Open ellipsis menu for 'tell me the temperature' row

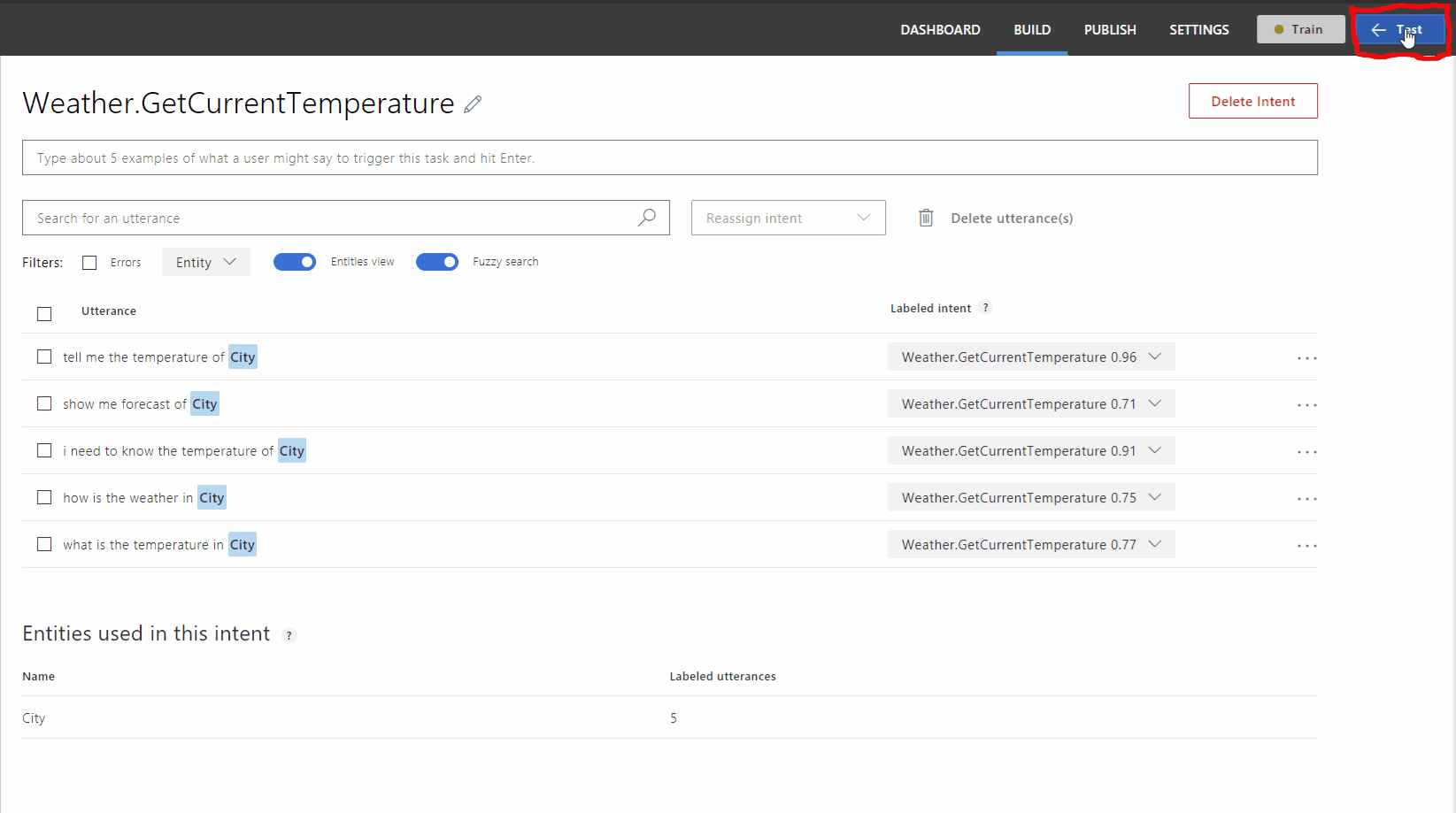pyautogui.click(x=1306, y=358)
